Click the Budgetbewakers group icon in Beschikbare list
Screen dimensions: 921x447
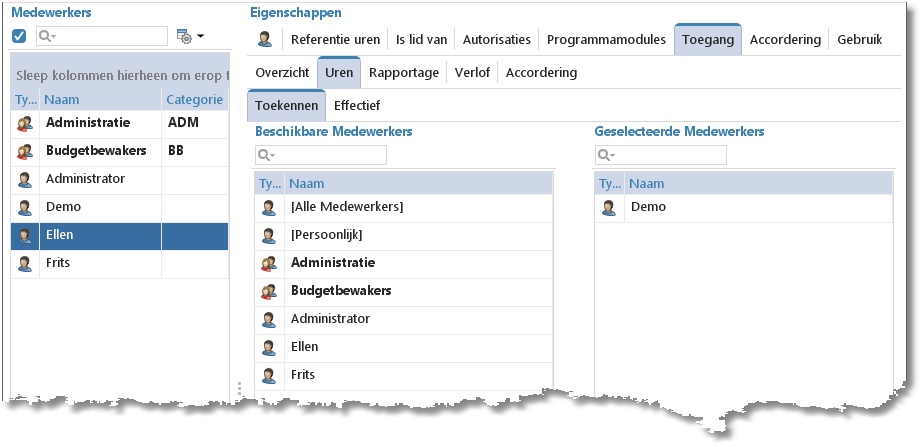click(269, 292)
